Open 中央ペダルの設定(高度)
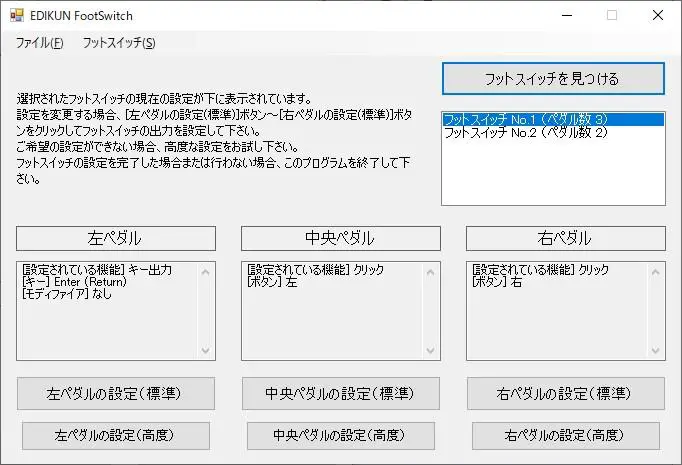This screenshot has height=465, width=682. (x=341, y=435)
